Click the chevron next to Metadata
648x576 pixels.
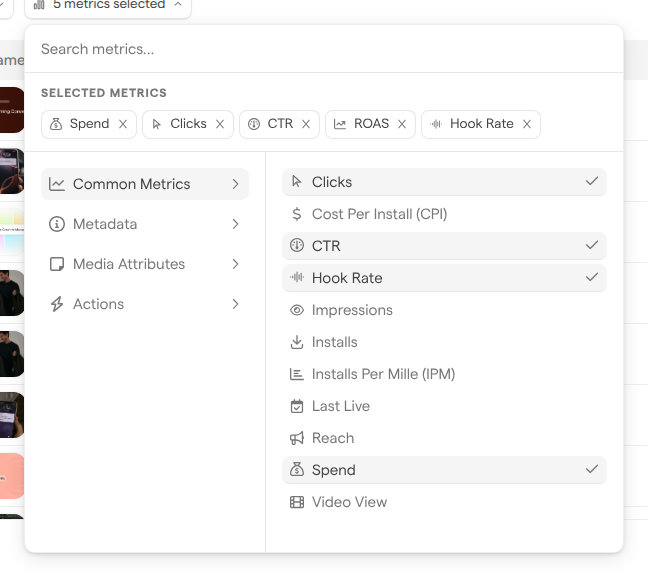click(235, 224)
